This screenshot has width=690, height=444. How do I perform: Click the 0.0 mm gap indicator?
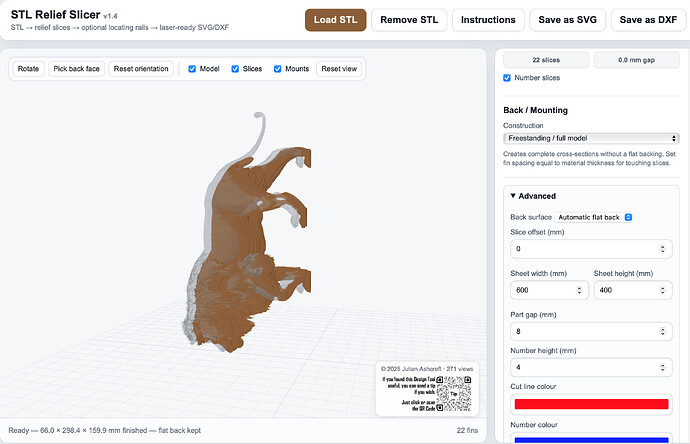[636, 60]
